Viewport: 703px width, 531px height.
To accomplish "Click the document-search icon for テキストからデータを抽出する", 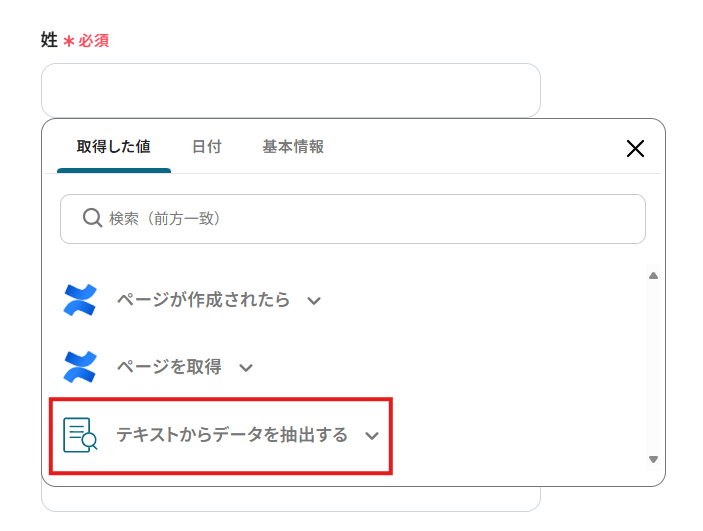I will click(x=80, y=435).
